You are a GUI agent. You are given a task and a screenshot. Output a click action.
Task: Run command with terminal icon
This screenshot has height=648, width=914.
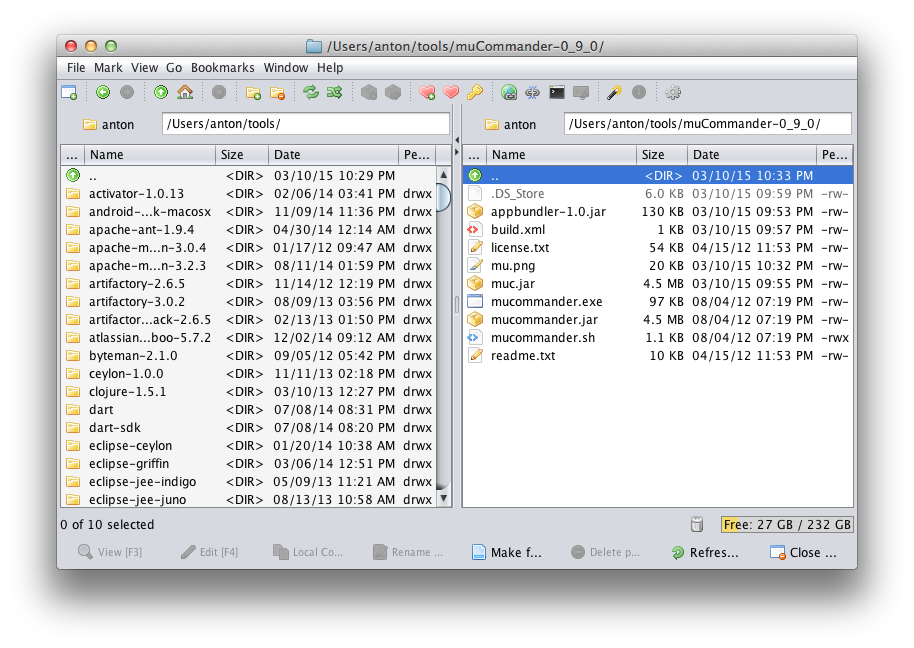pyautogui.click(x=557, y=92)
